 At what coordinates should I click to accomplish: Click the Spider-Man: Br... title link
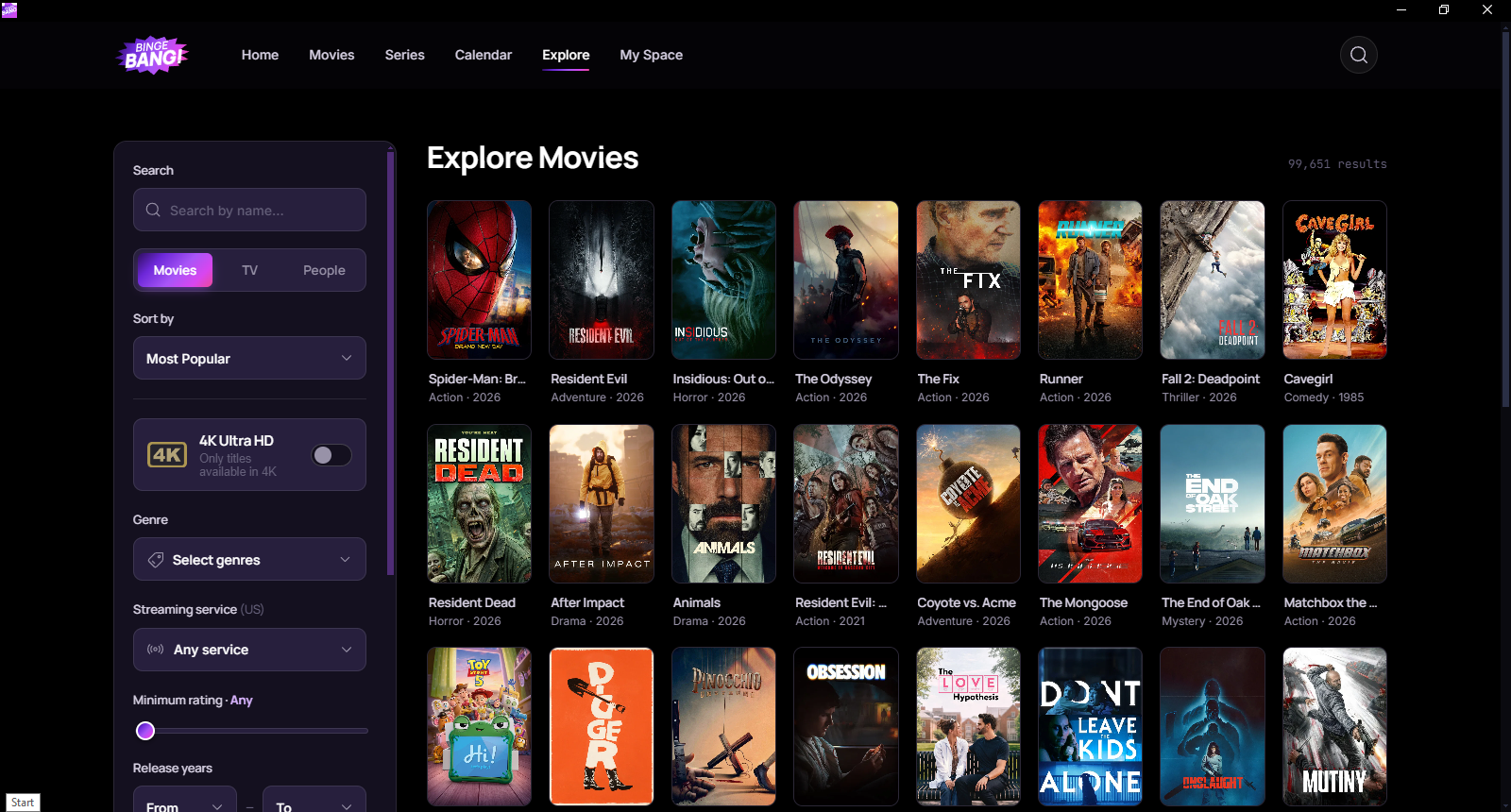pyautogui.click(x=477, y=379)
